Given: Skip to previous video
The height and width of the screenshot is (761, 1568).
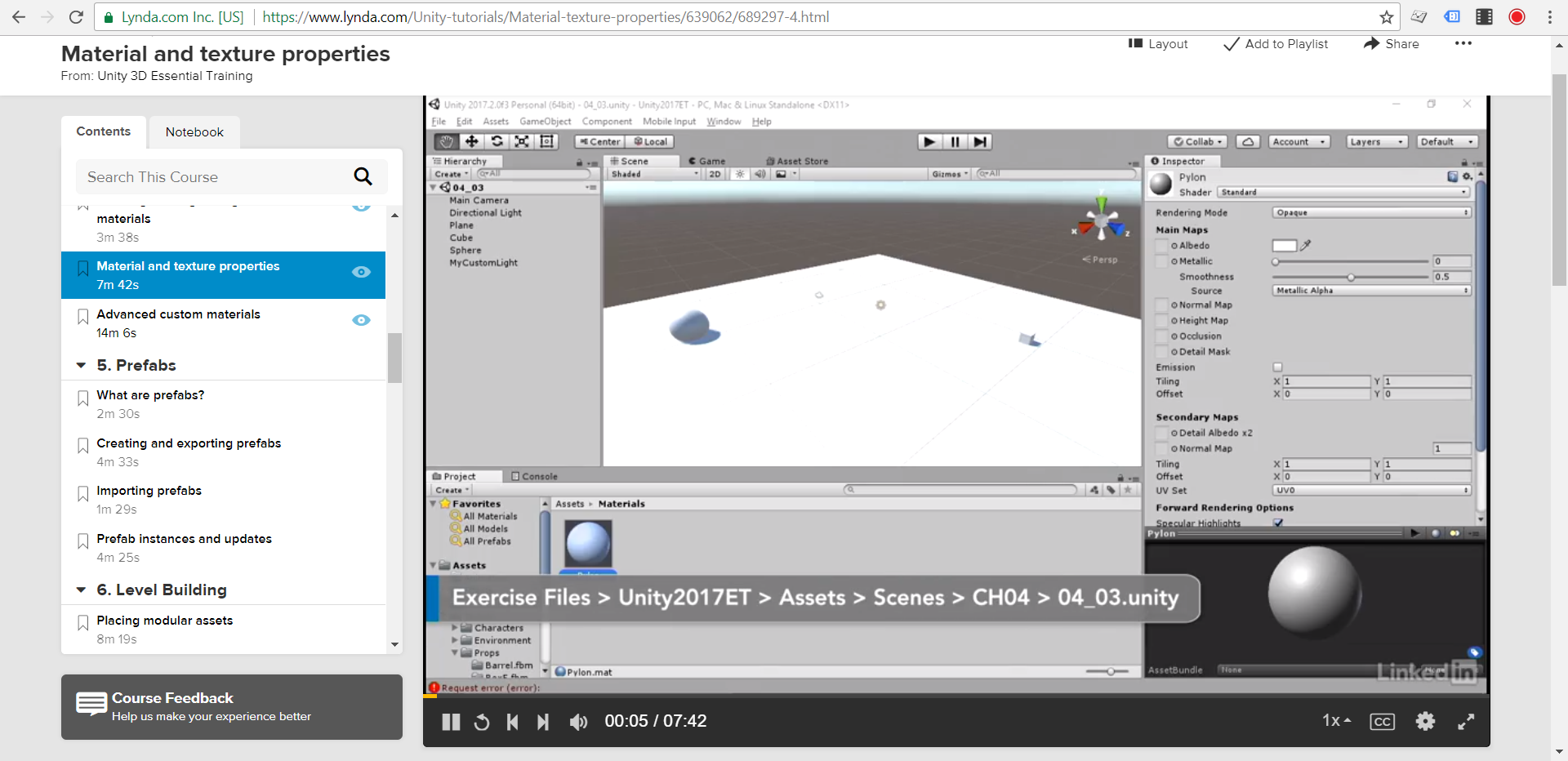Looking at the screenshot, I should click(512, 722).
